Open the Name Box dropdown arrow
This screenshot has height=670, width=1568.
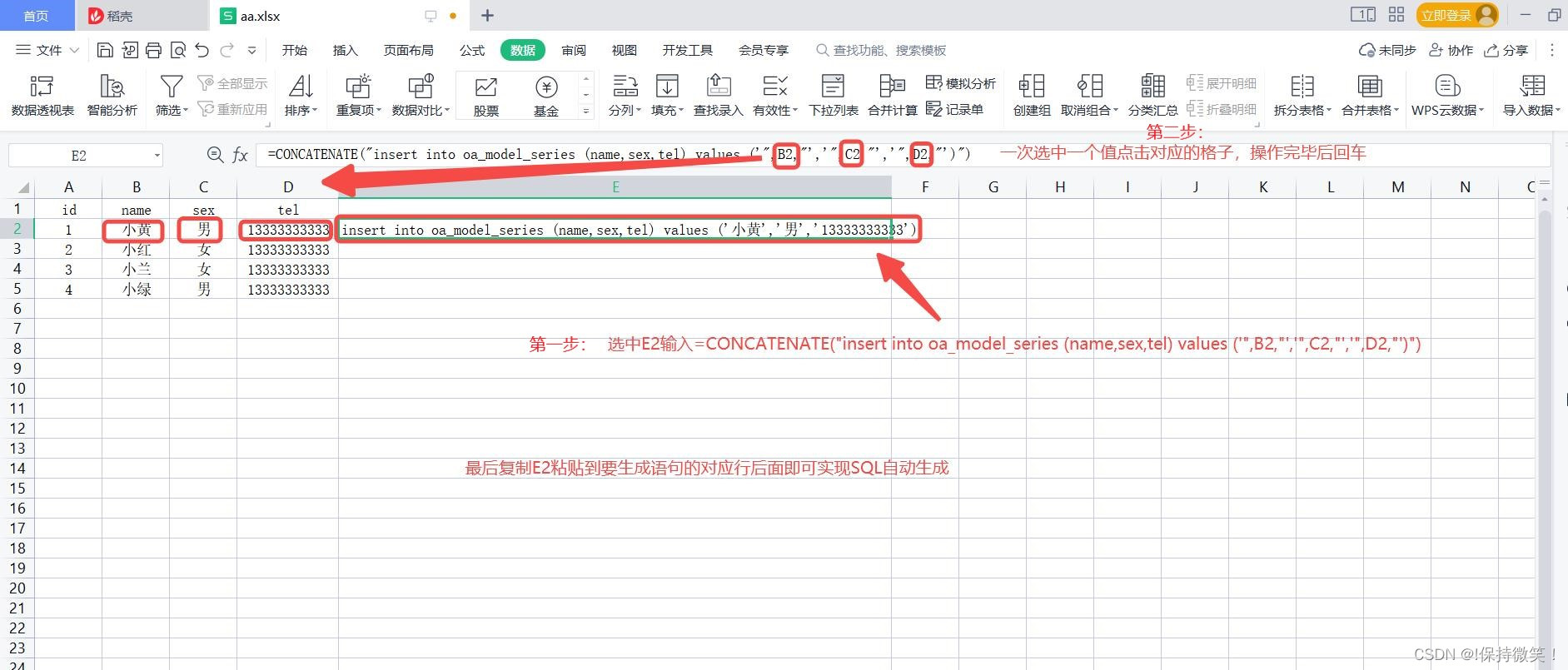157,156
